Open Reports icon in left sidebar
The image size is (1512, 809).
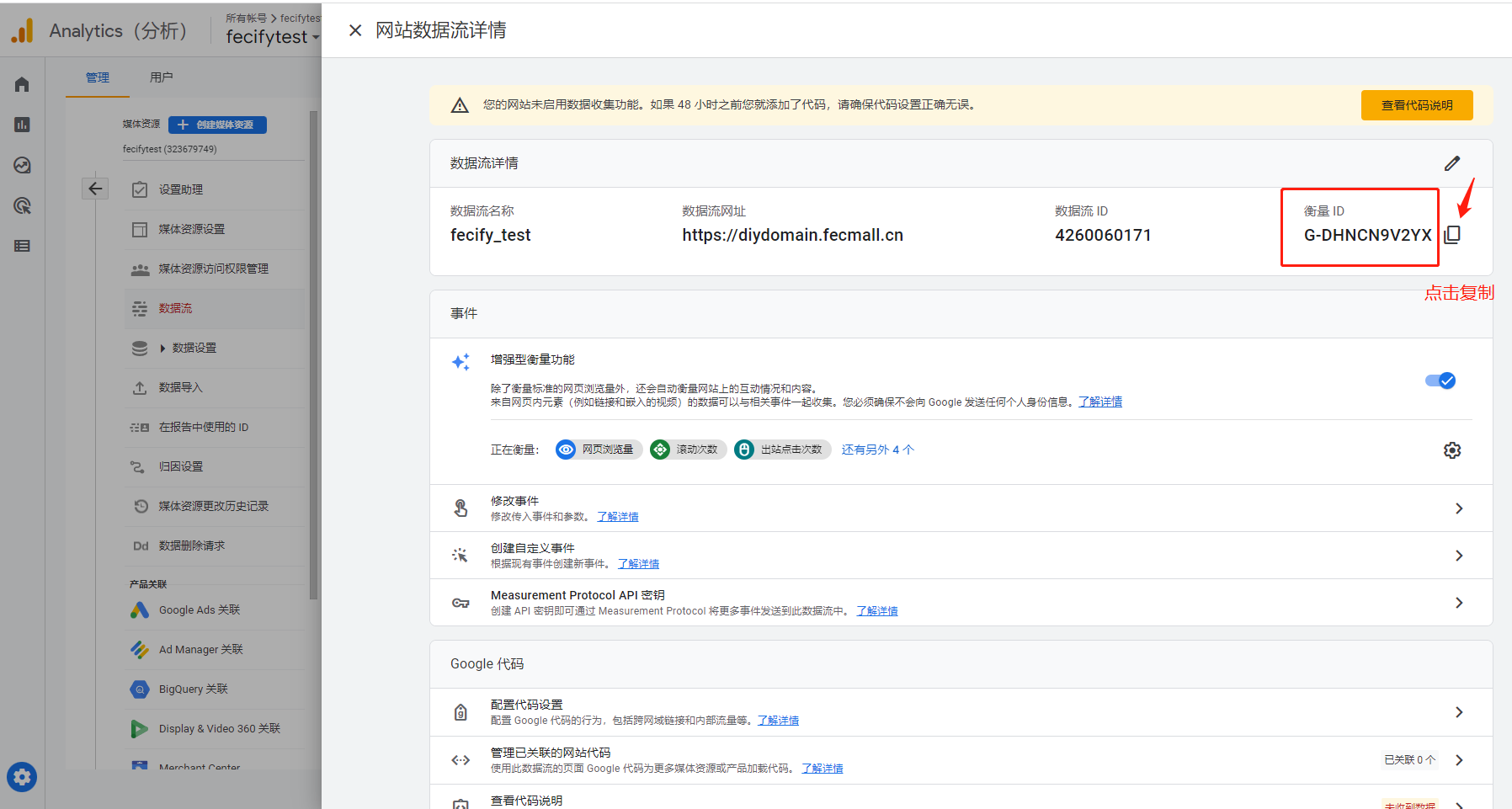(22, 125)
